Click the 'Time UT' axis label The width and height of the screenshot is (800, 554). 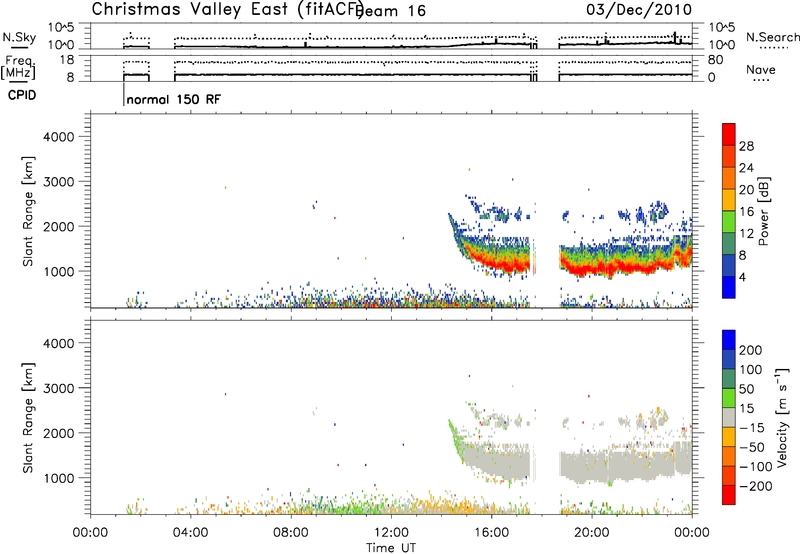coord(391,548)
